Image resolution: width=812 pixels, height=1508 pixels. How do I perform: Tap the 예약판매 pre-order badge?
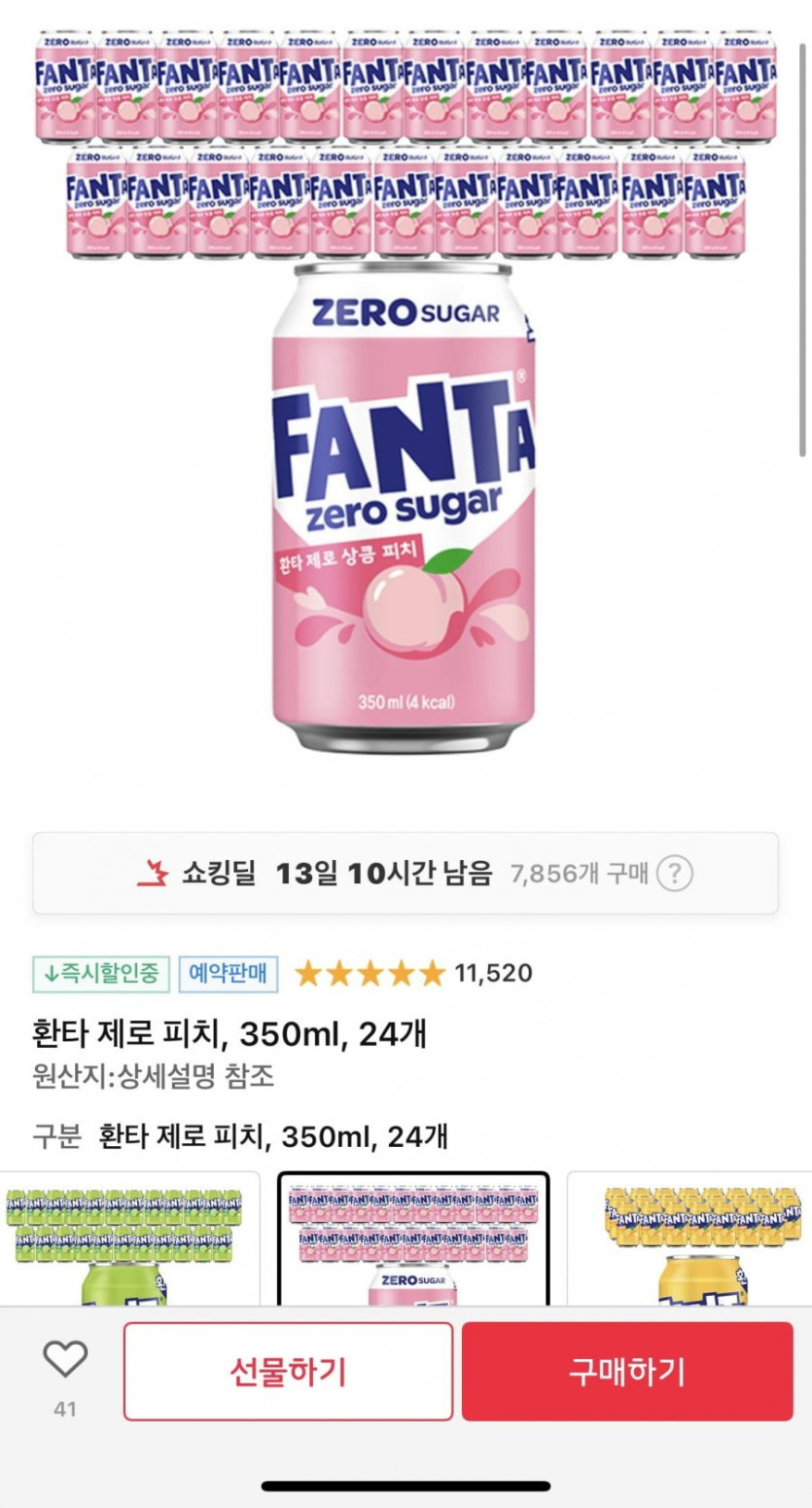[228, 973]
